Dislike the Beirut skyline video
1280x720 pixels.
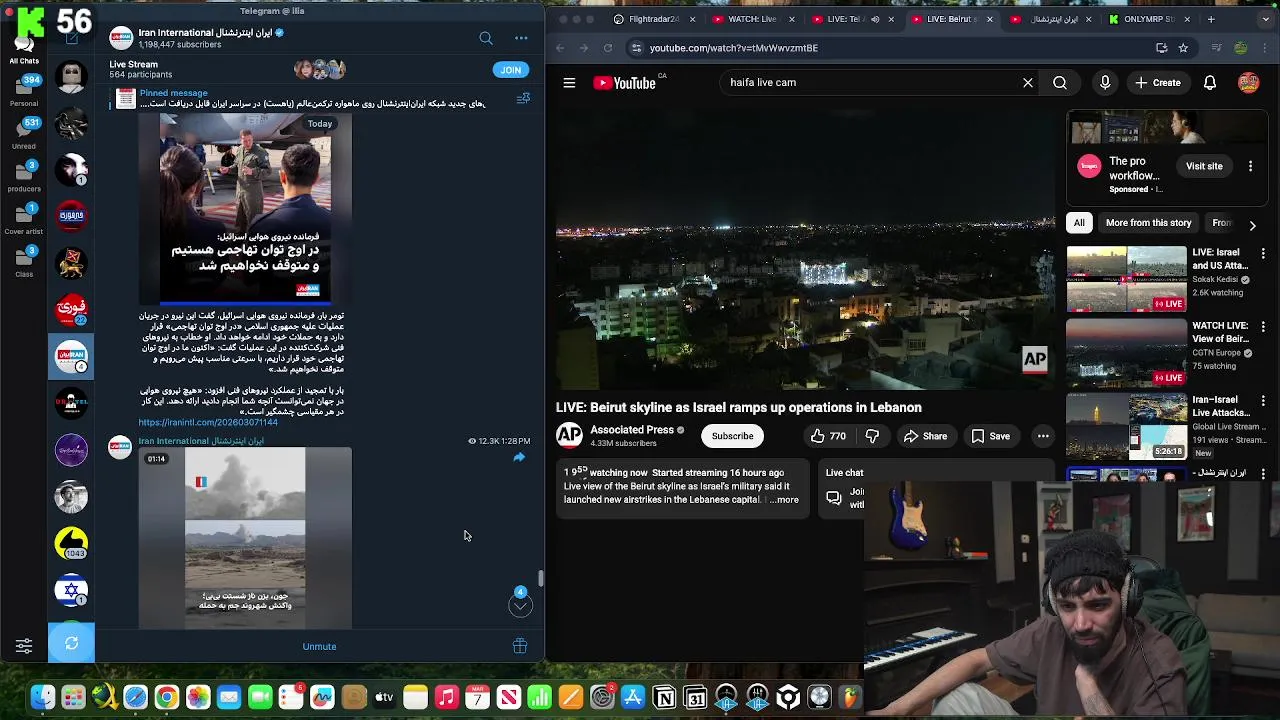tap(872, 436)
